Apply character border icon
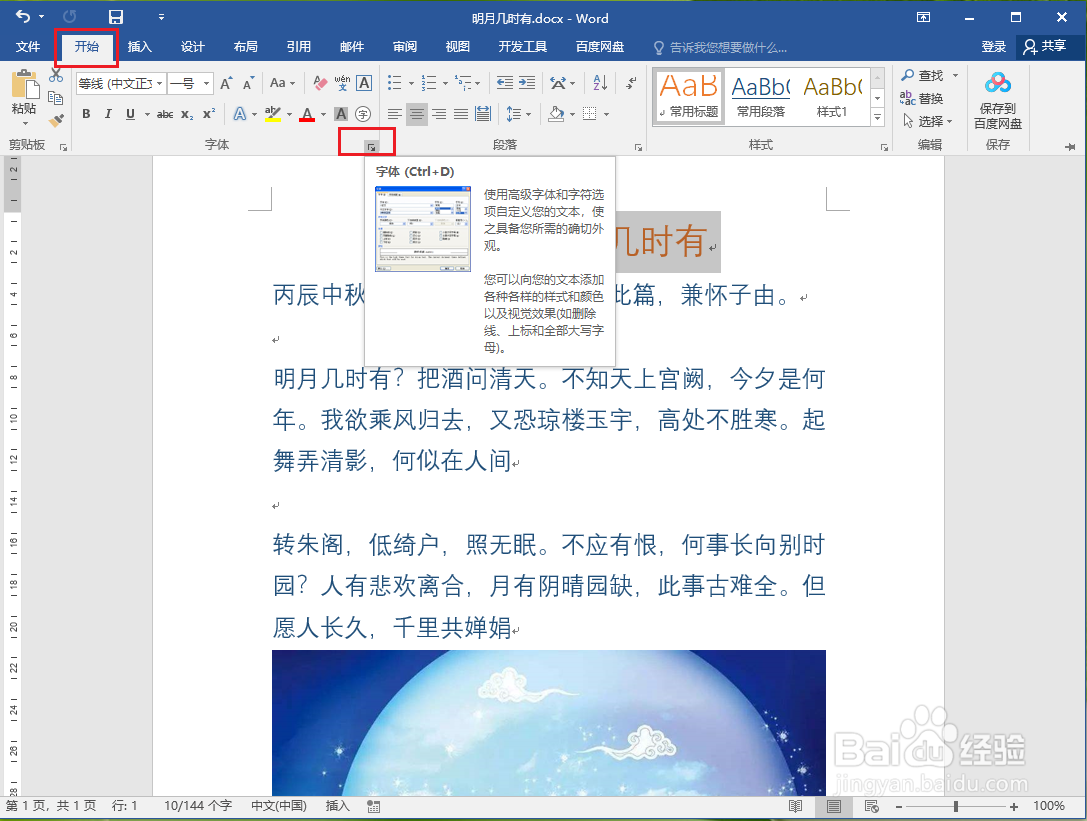Image resolution: width=1087 pixels, height=821 pixels. [x=364, y=83]
